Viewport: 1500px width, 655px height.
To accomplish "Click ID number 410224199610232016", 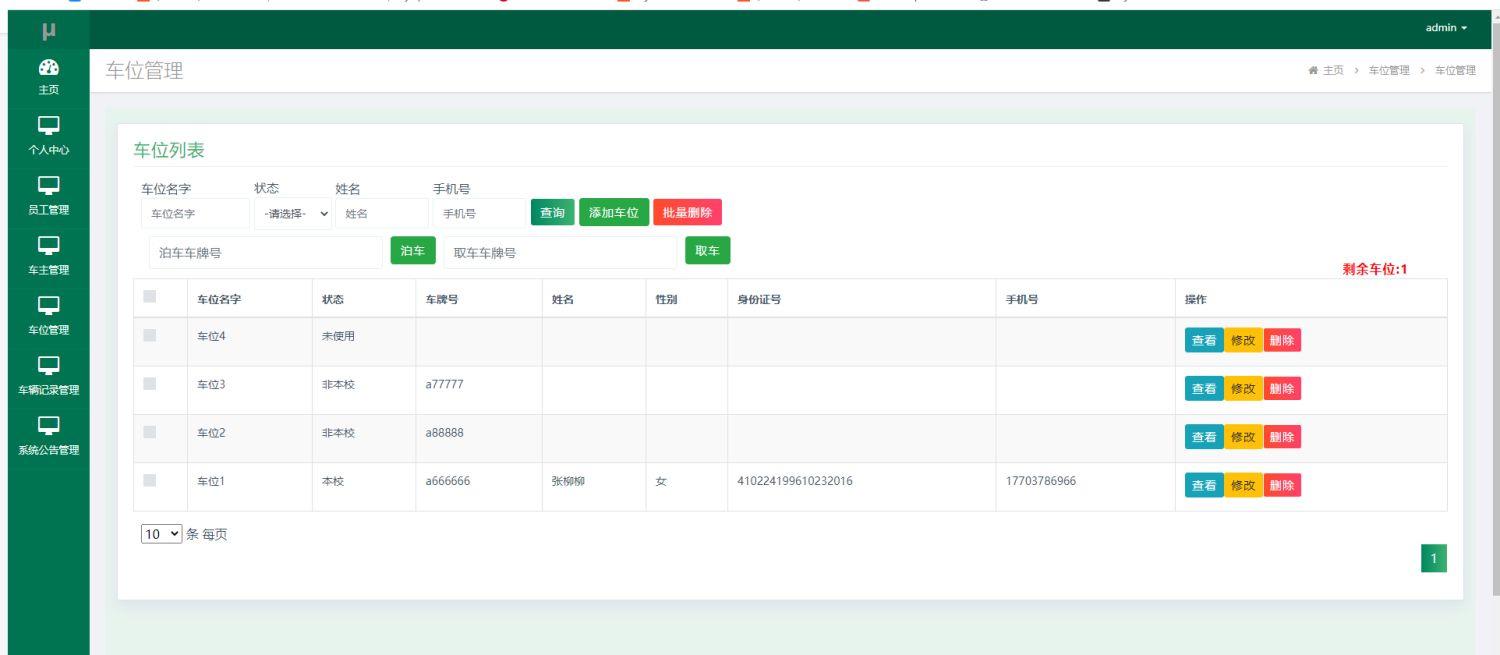I will pyautogui.click(x=795, y=481).
